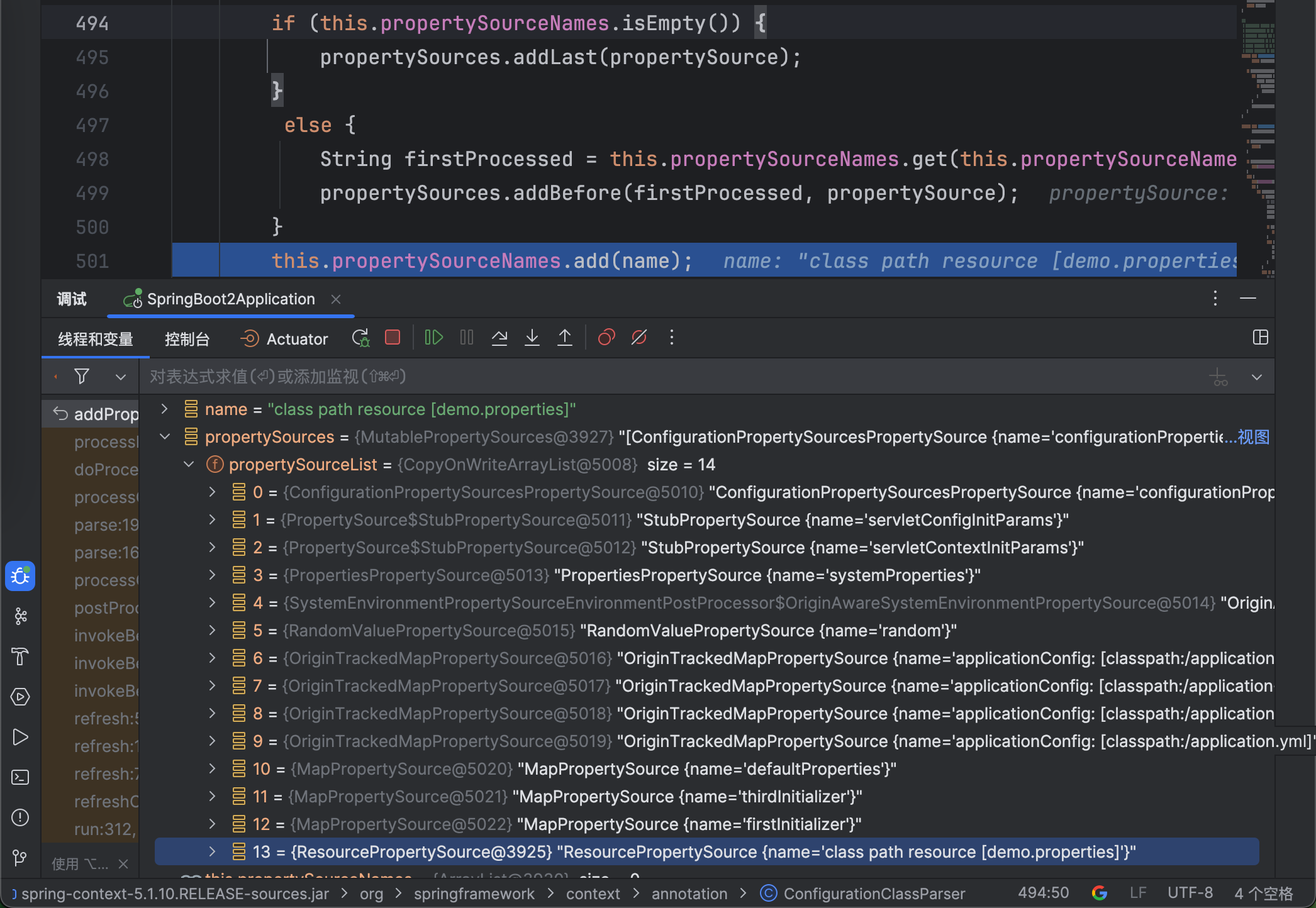The image size is (1316, 908).
Task: Hide the debug tool window
Action: pyautogui.click(x=1248, y=299)
